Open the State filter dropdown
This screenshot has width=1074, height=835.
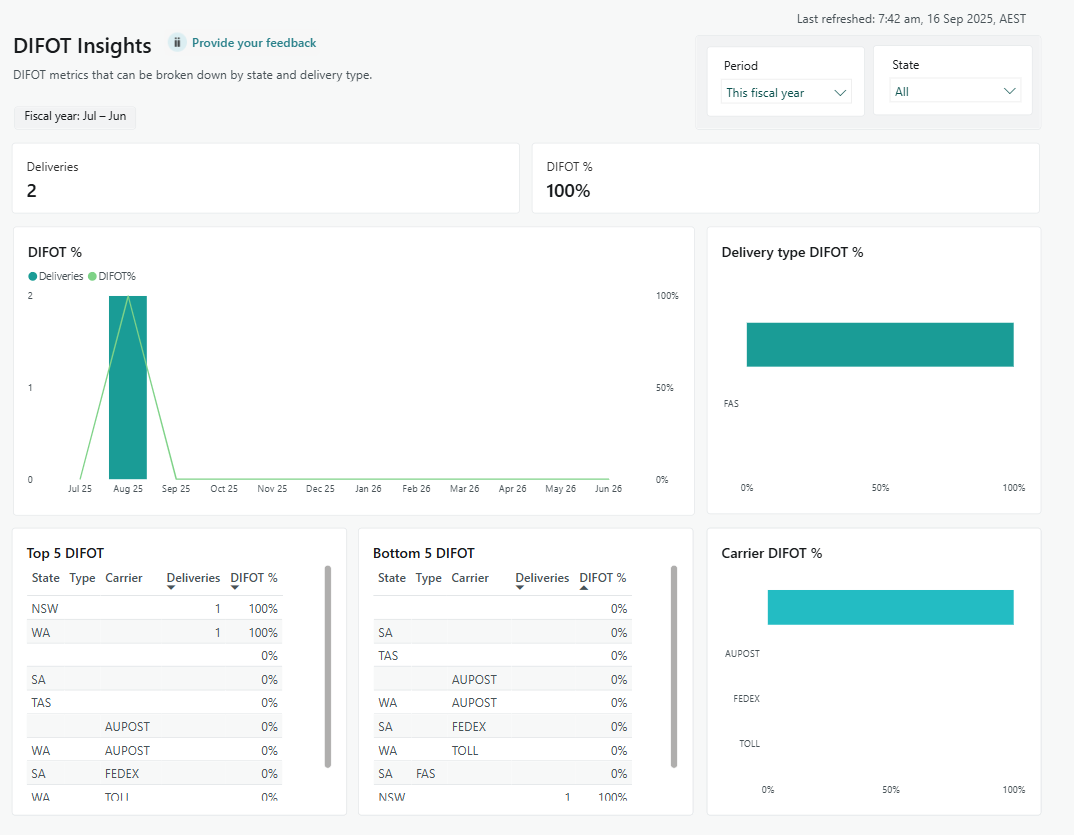tap(955, 91)
